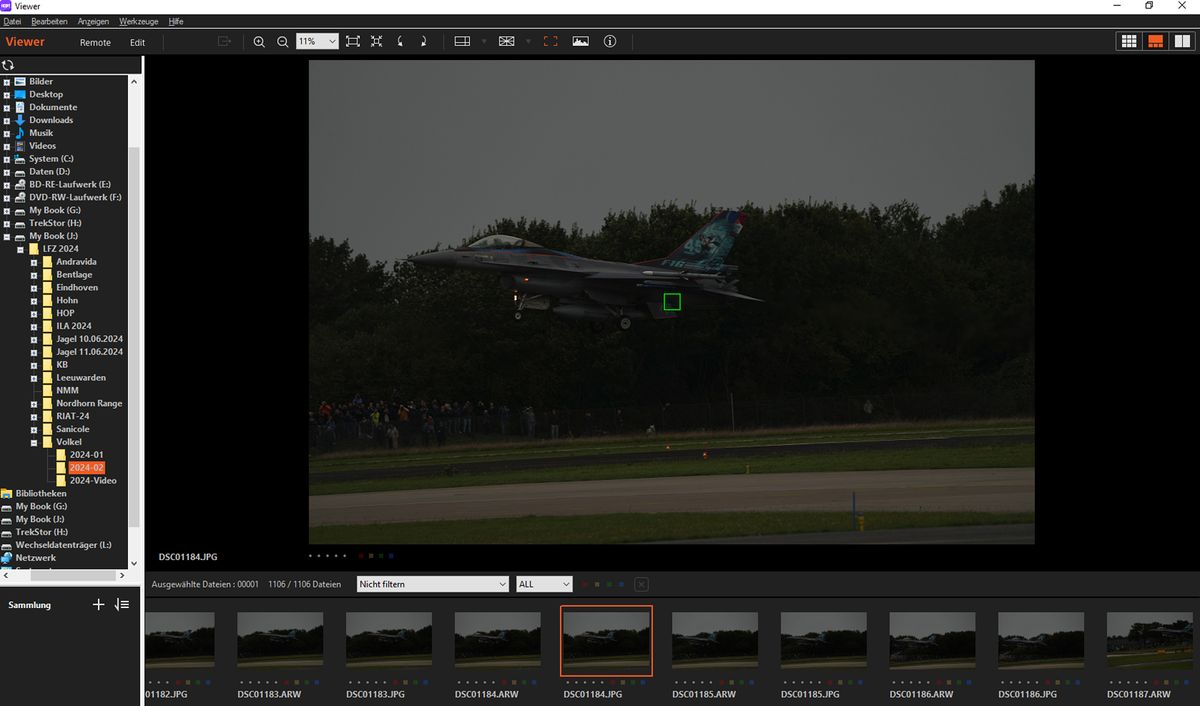1200x706 pixels.
Task: Toggle focus frame display icon in toolbar
Action: (550, 42)
